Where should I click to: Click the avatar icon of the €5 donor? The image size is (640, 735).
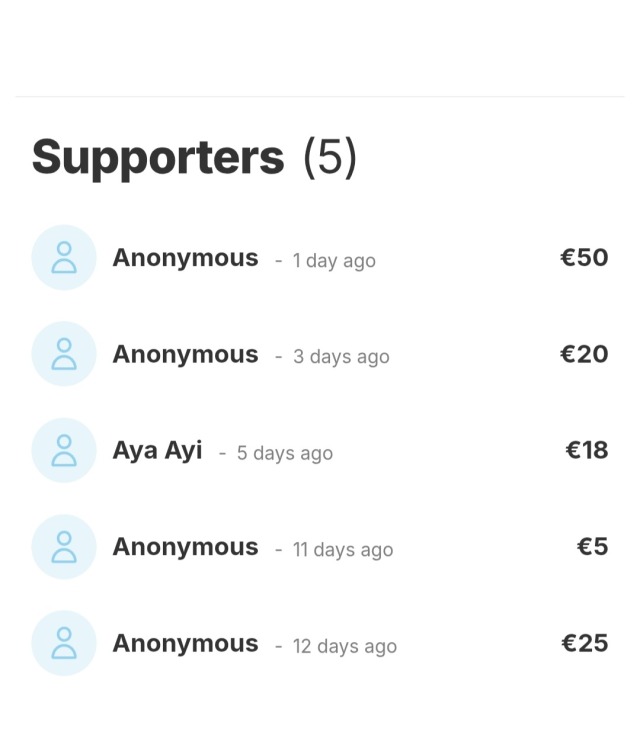point(64,547)
